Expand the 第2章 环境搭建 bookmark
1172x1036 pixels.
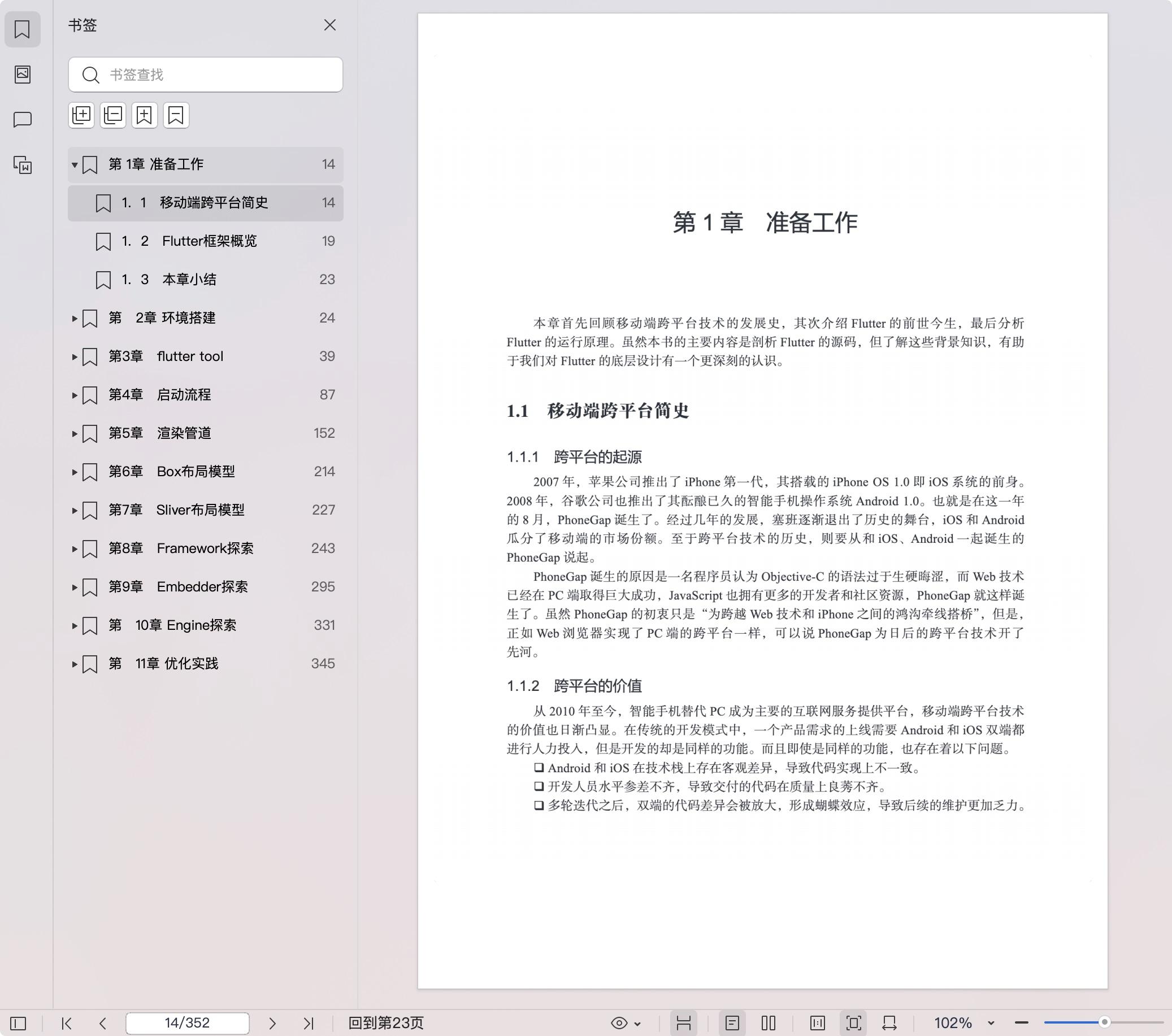coord(75,319)
